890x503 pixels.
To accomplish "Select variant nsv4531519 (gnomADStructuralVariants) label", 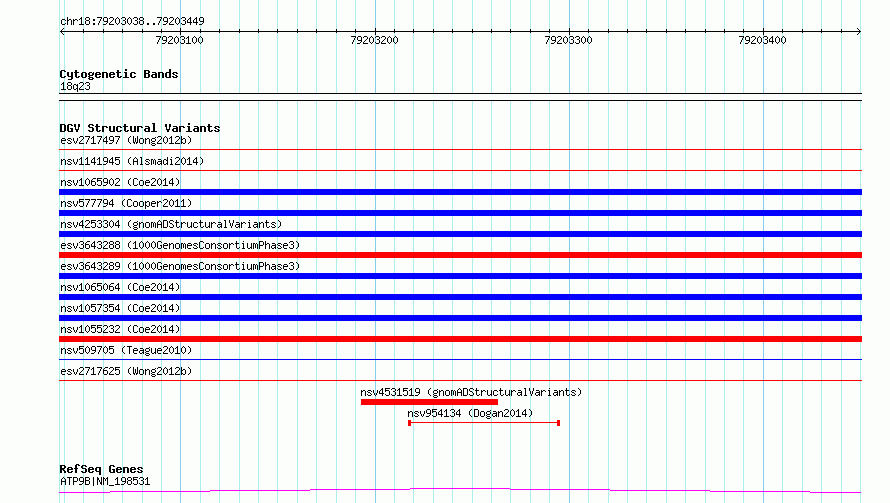I will tap(471, 392).
